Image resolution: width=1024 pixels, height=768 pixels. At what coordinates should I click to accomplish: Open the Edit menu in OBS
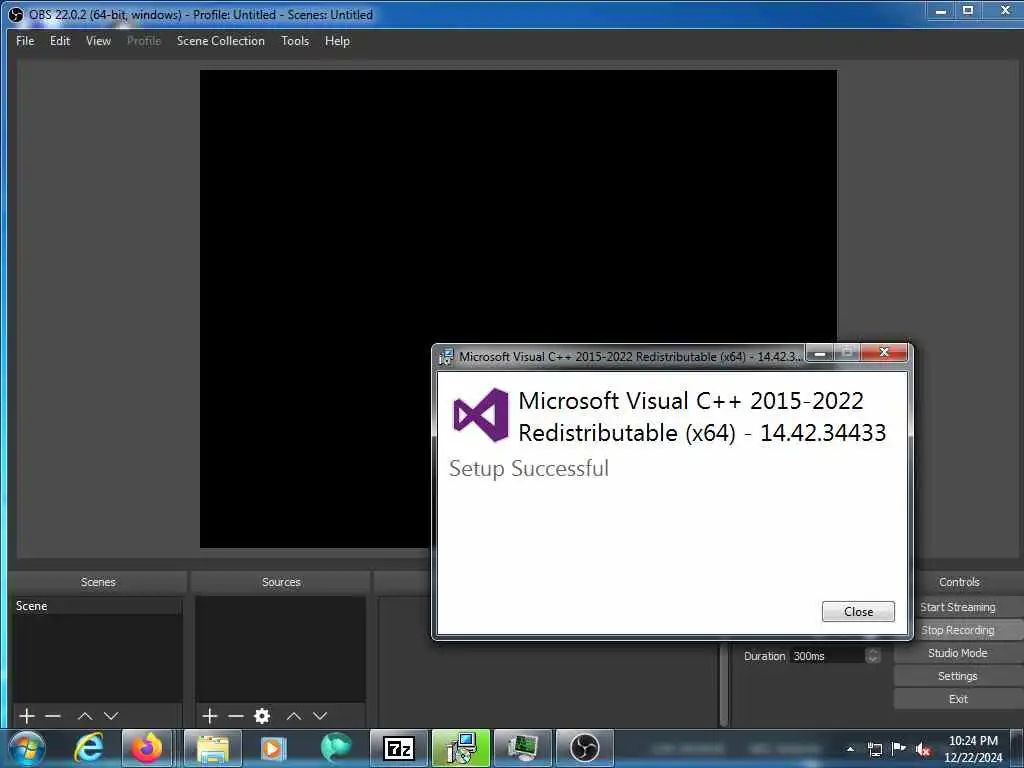point(59,40)
